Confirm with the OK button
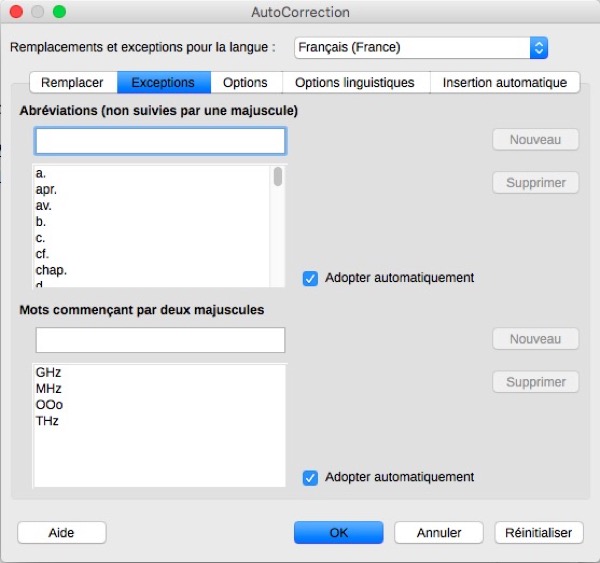 tap(339, 533)
